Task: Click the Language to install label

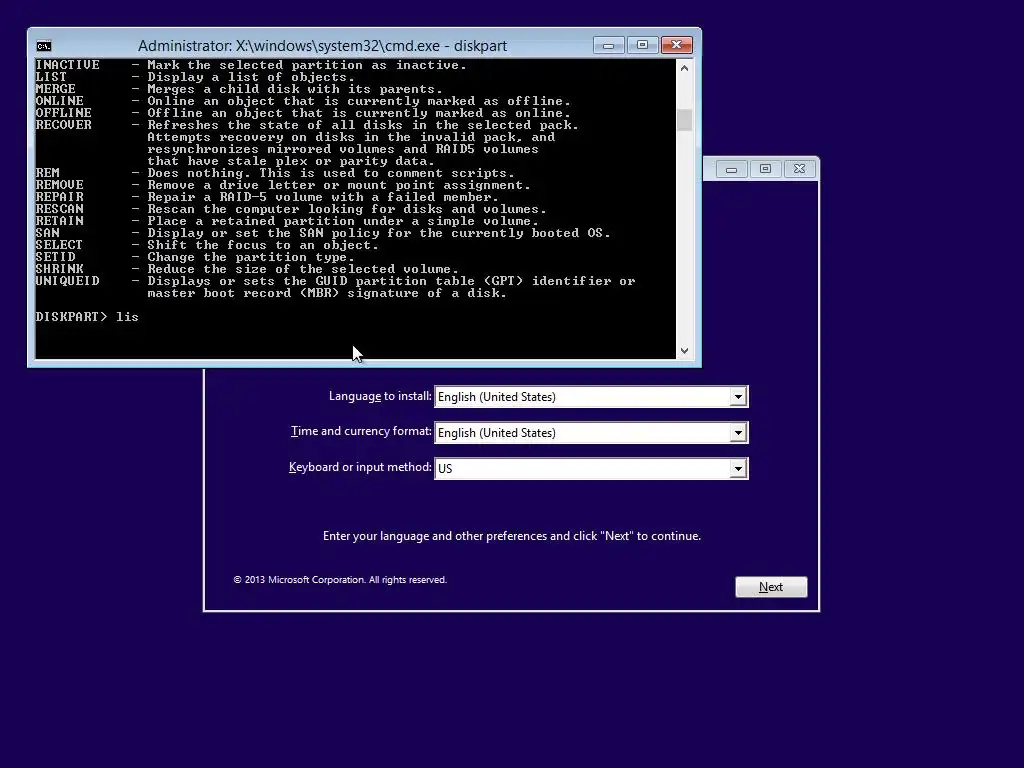Action: (380, 396)
